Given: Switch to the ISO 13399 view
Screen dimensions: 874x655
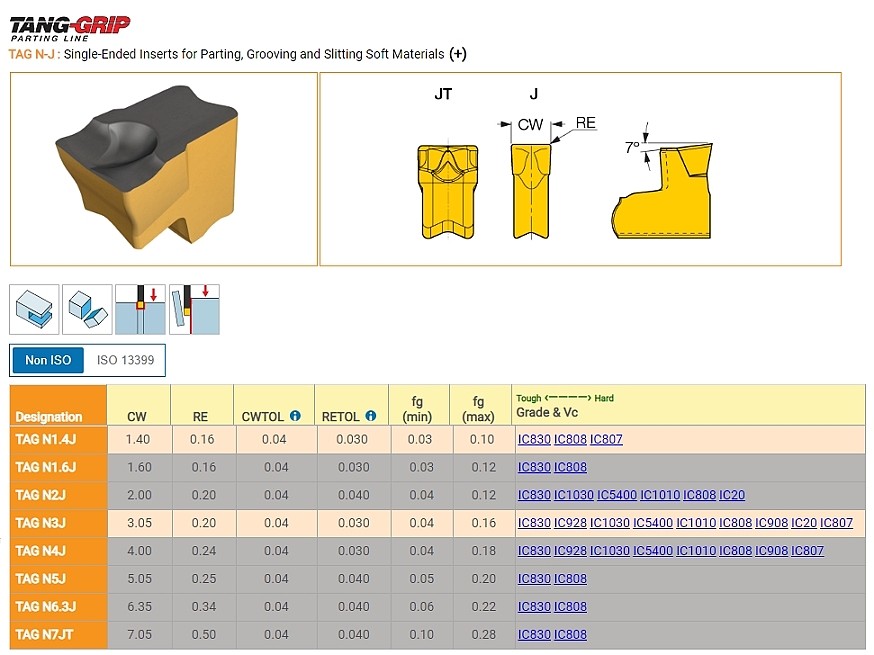Looking at the screenshot, I should [125, 360].
